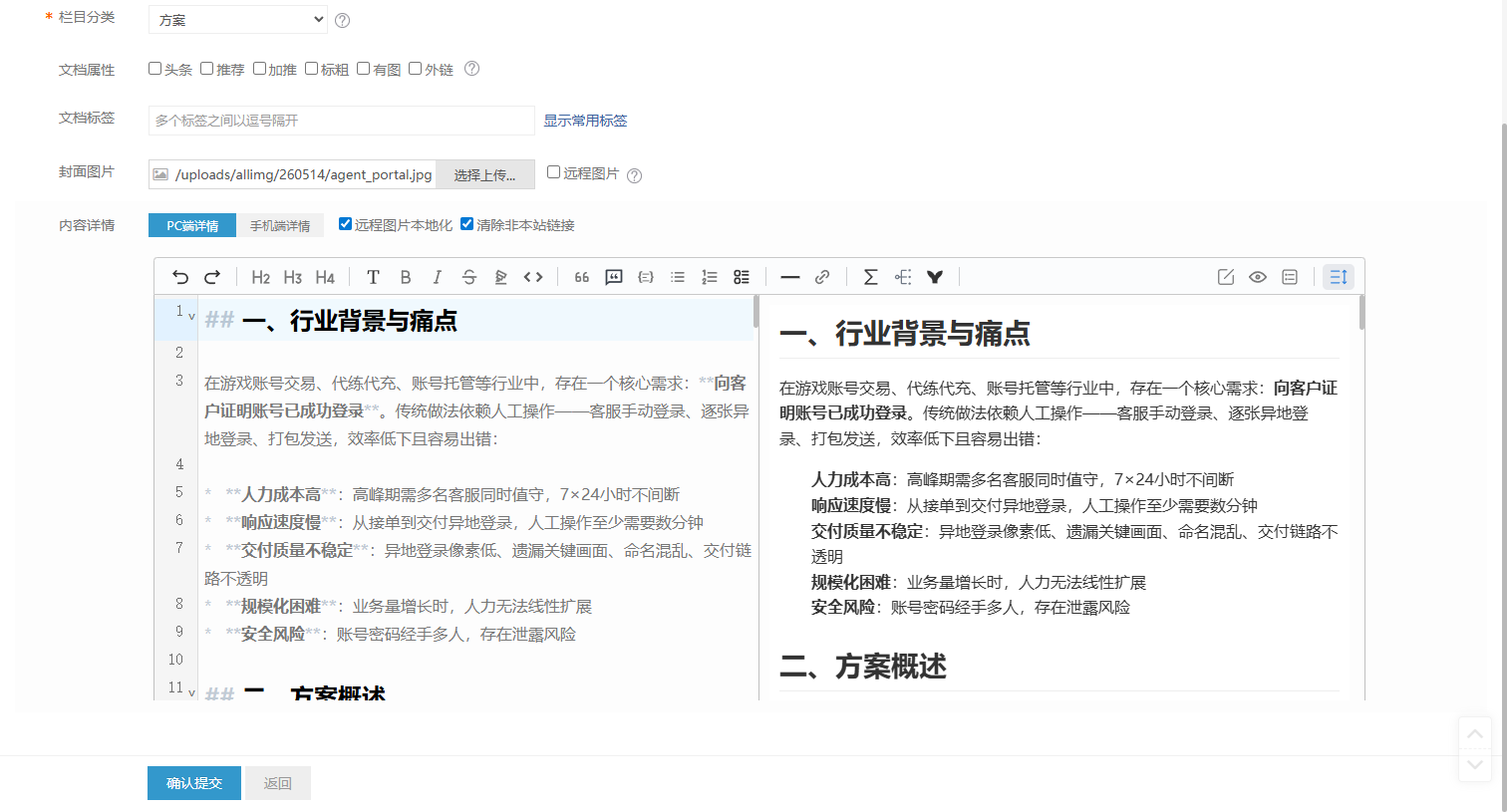
Task: Check the 有图 attribute checkbox
Action: point(363,69)
